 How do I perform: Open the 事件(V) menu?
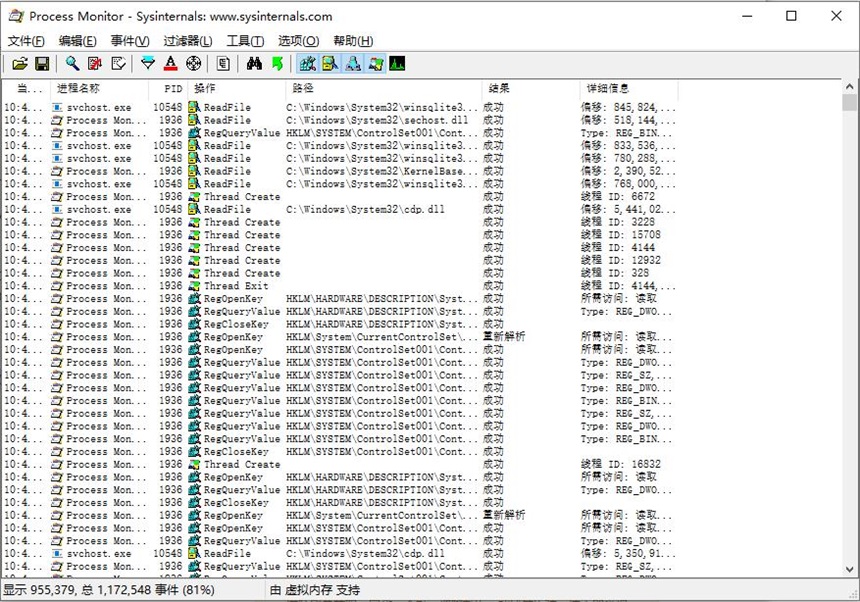129,41
